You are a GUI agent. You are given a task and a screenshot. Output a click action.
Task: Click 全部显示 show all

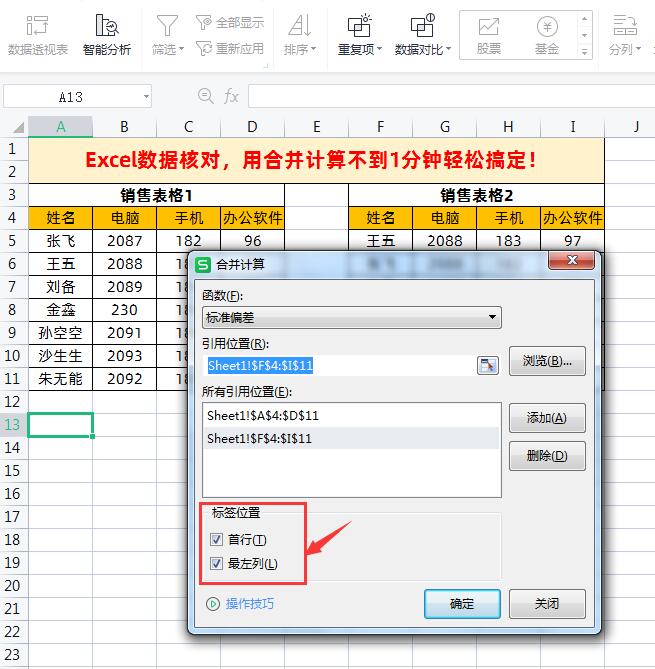[x=230, y=23]
